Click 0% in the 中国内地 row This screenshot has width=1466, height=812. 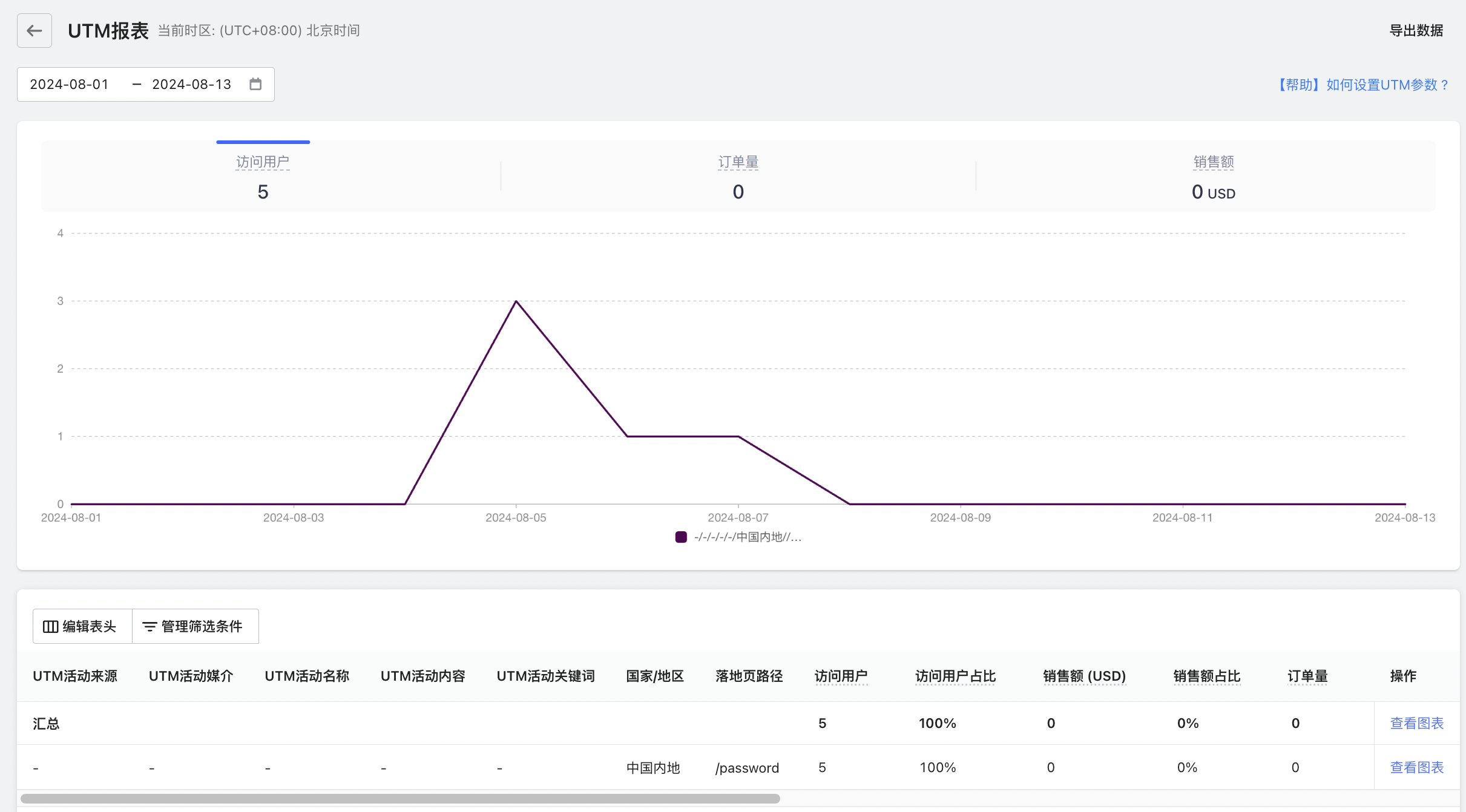(1187, 767)
